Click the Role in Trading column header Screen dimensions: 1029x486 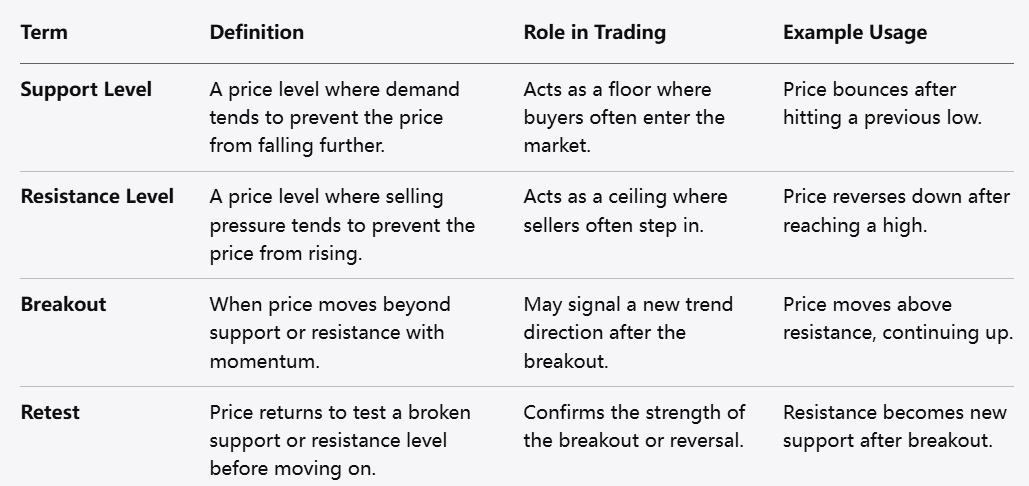pos(594,32)
